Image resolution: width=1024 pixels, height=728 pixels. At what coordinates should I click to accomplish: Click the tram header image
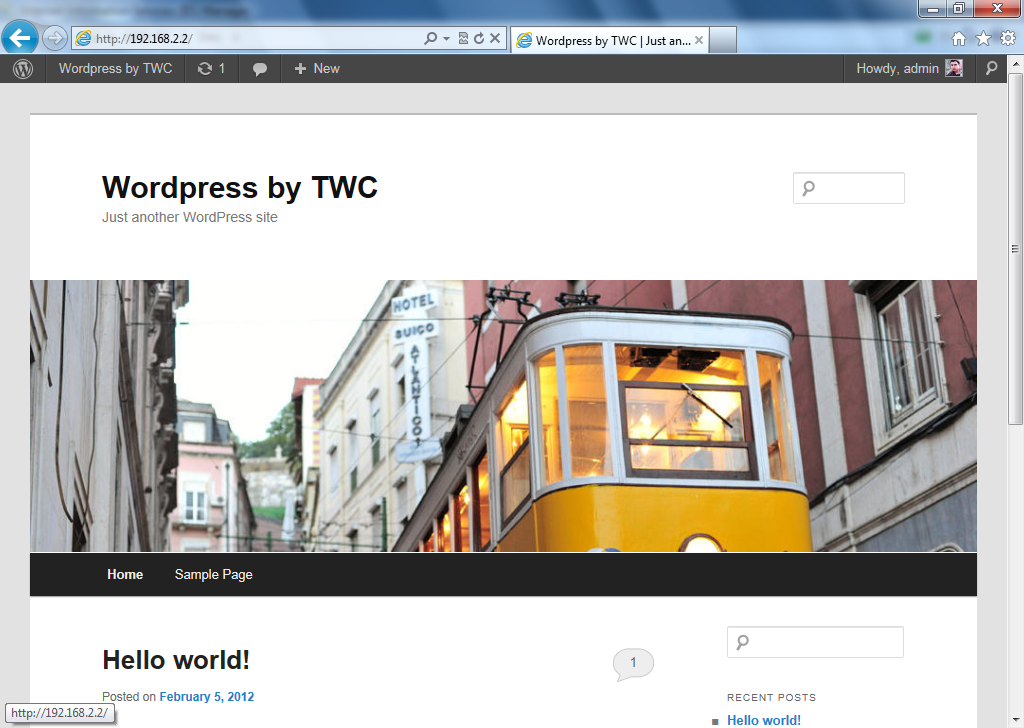click(503, 416)
